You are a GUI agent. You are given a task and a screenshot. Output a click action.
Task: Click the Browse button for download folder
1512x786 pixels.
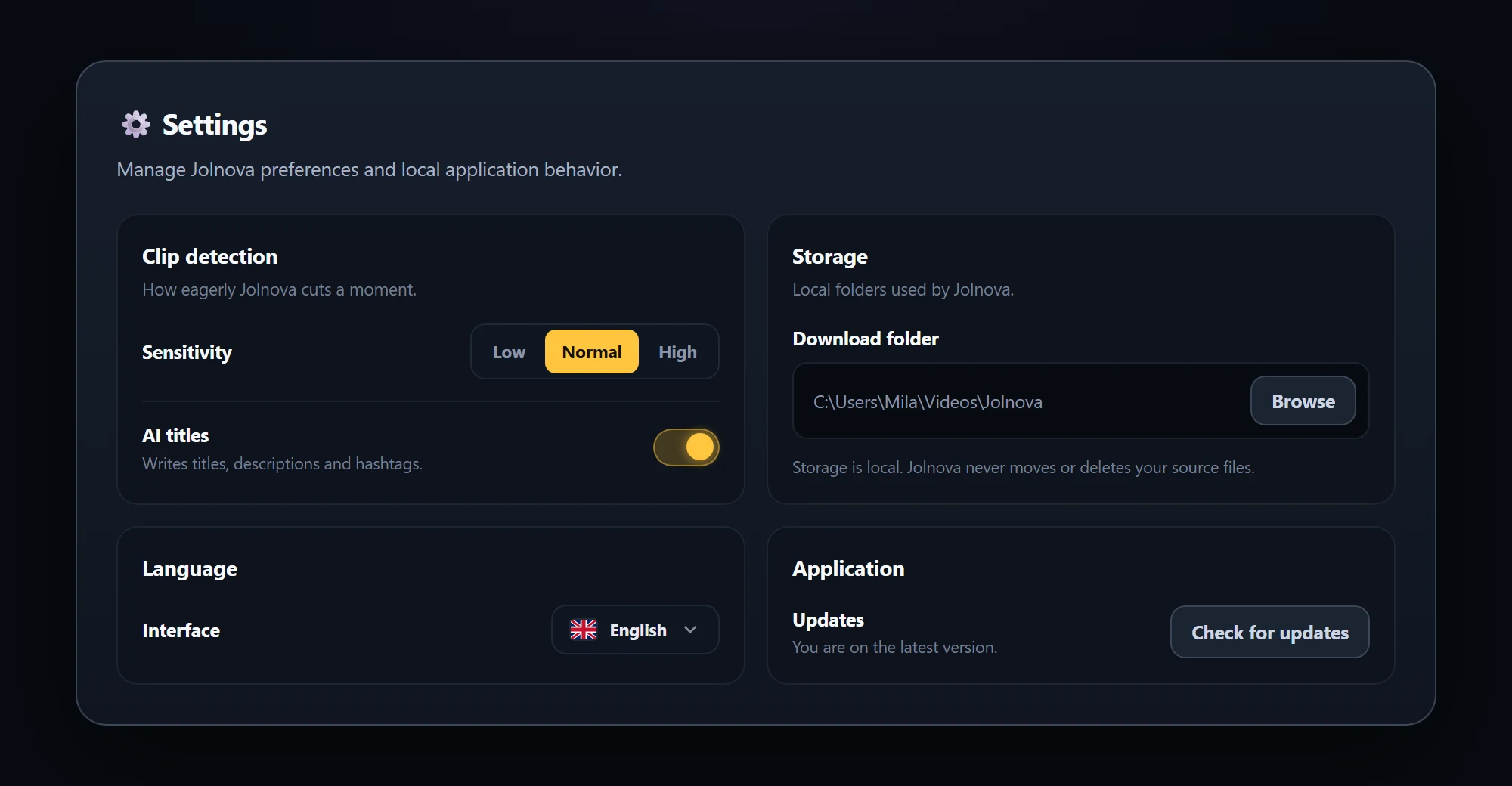pyautogui.click(x=1303, y=401)
